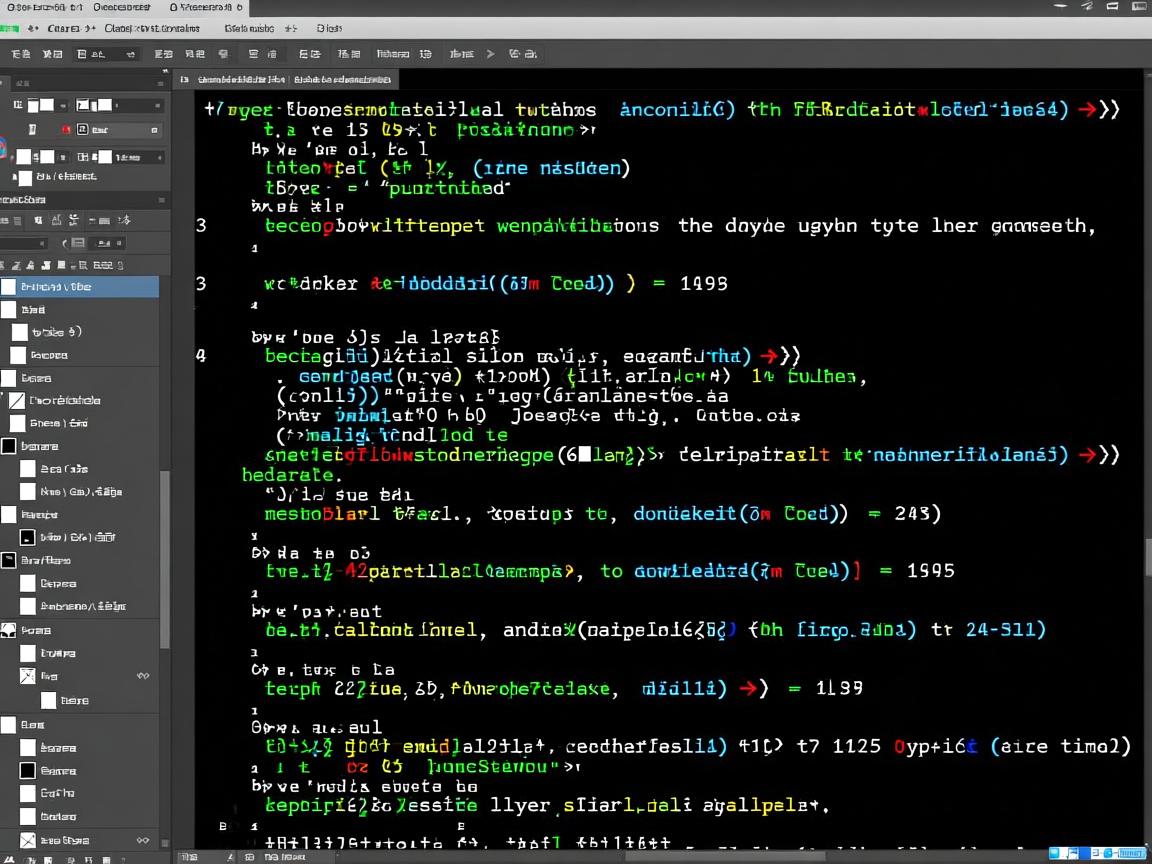The height and width of the screenshot is (864, 1152).
Task: Tick the checkbox on the highlighted blue row
Action: coord(9,286)
